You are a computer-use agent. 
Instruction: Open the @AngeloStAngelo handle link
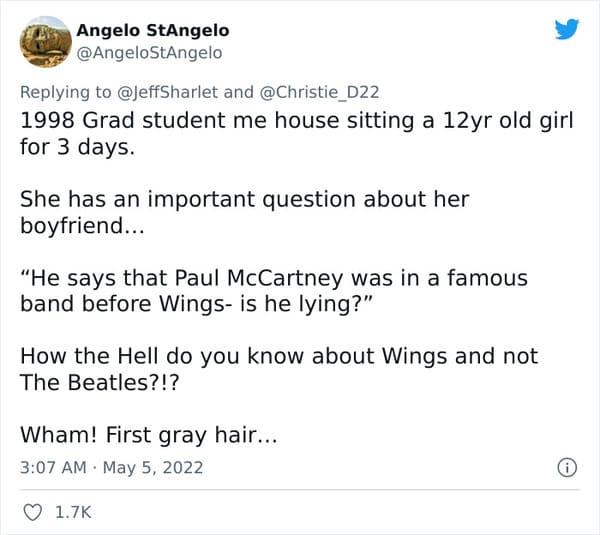click(149, 53)
